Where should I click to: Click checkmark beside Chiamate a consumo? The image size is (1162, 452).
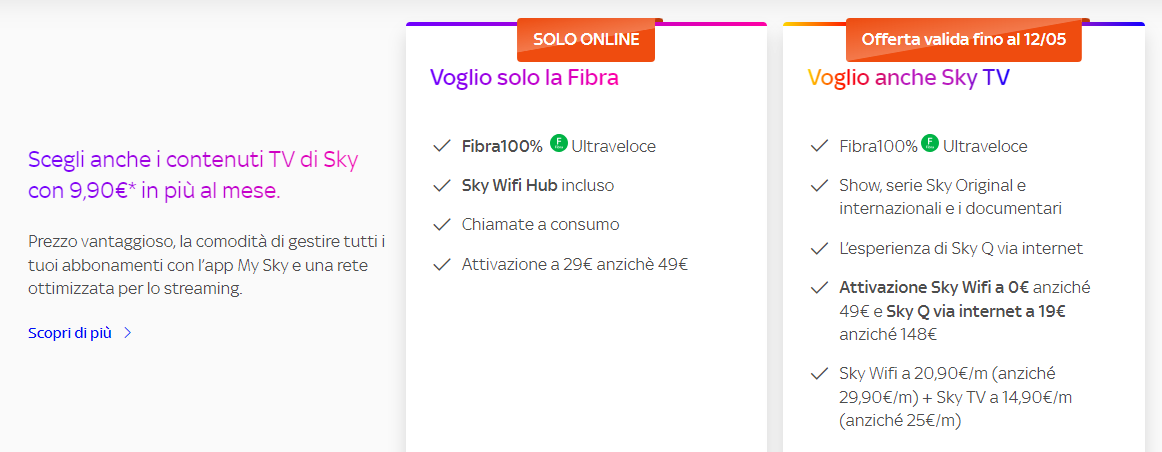pyautogui.click(x=442, y=225)
